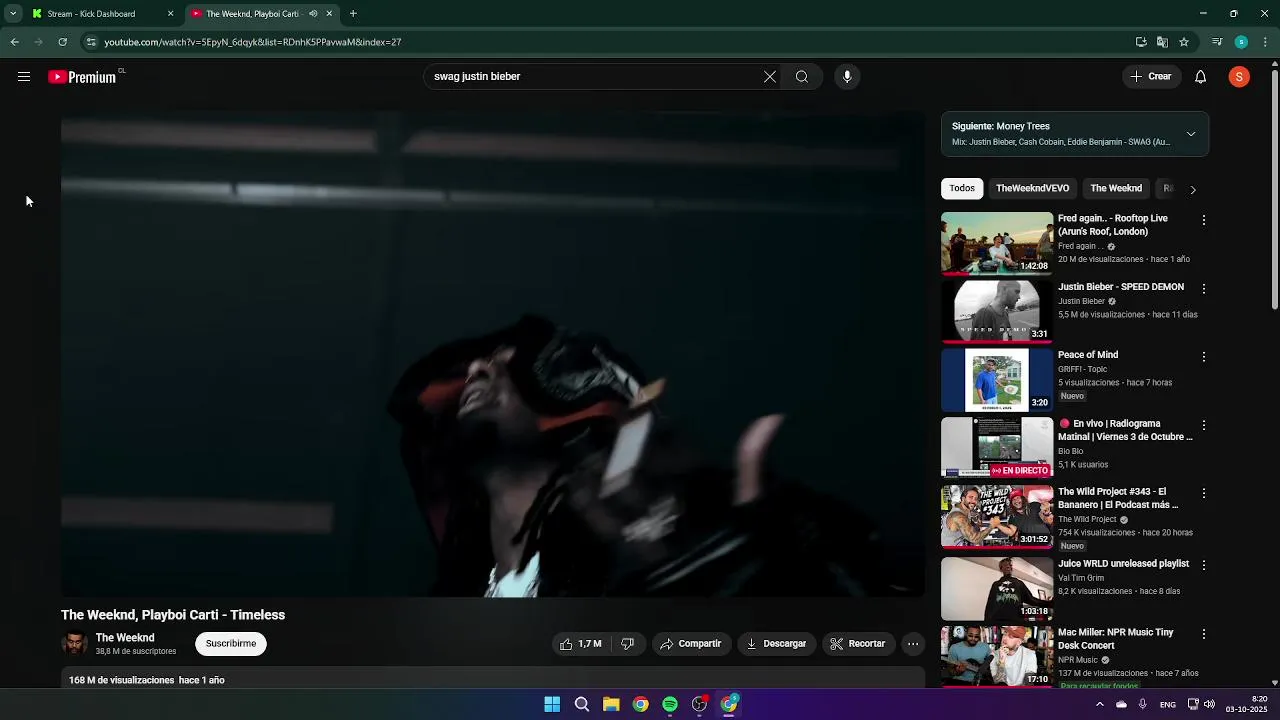Open Peace of Mind video title
The height and width of the screenshot is (720, 1280).
coord(1088,355)
